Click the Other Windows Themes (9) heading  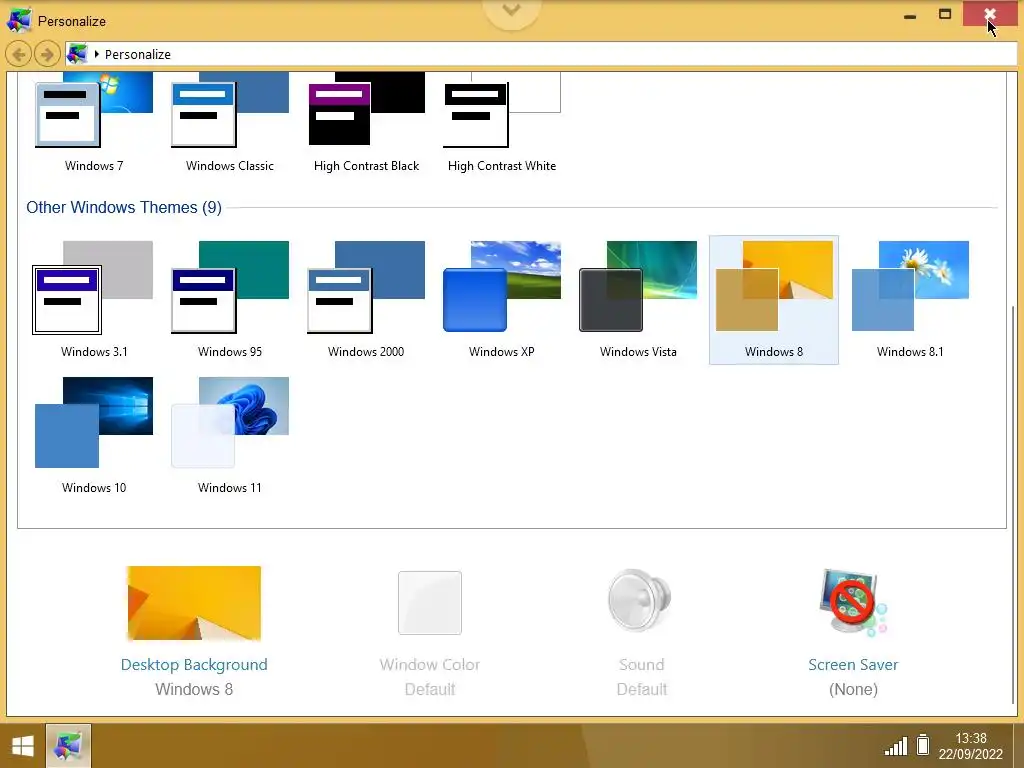[x=124, y=207]
